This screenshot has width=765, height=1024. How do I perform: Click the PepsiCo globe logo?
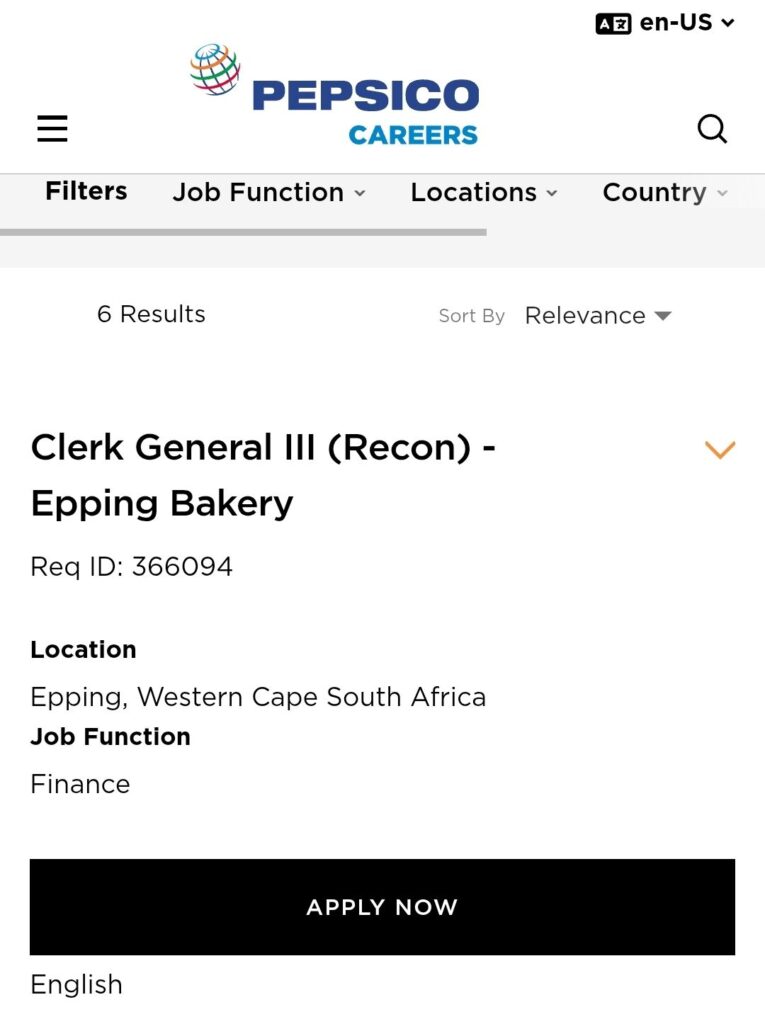(x=215, y=69)
